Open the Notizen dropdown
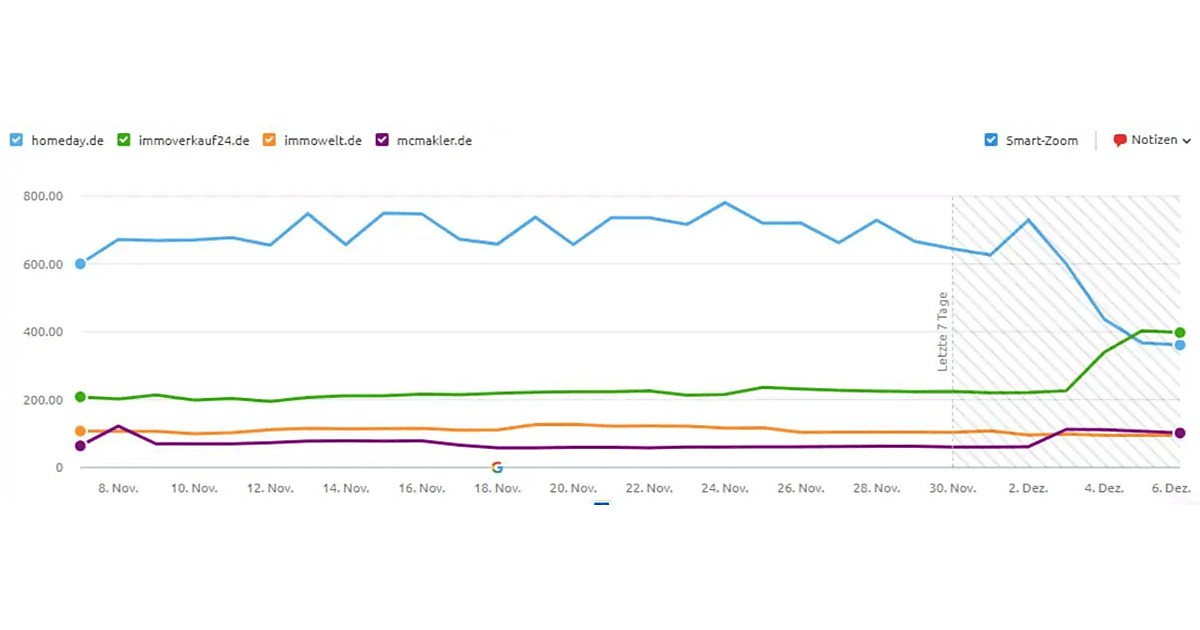Image resolution: width=1200 pixels, height=630 pixels. 1152,141
